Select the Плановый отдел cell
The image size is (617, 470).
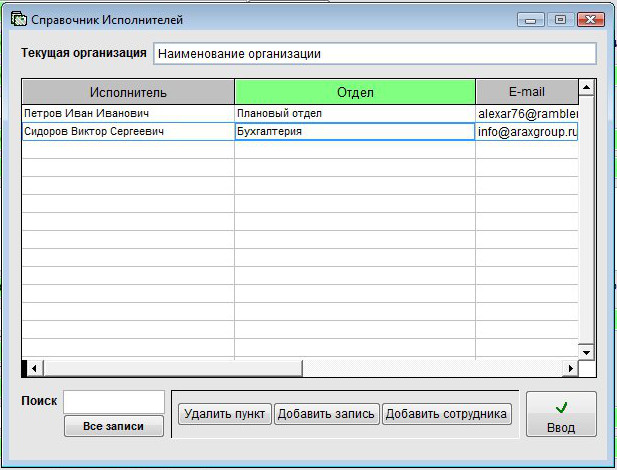[x=355, y=114]
